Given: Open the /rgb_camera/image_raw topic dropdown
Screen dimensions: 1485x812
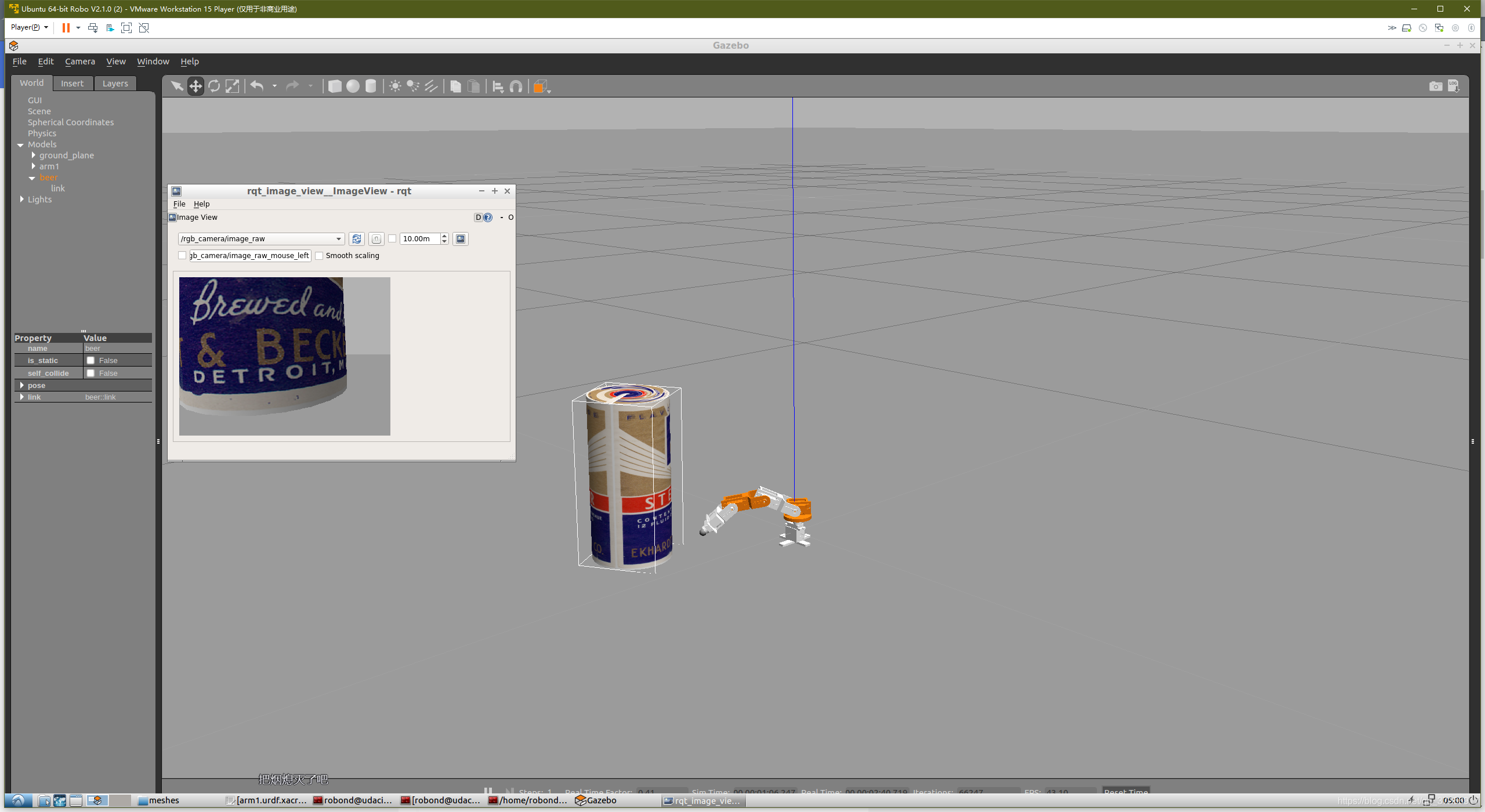Looking at the screenshot, I should click(x=261, y=239).
